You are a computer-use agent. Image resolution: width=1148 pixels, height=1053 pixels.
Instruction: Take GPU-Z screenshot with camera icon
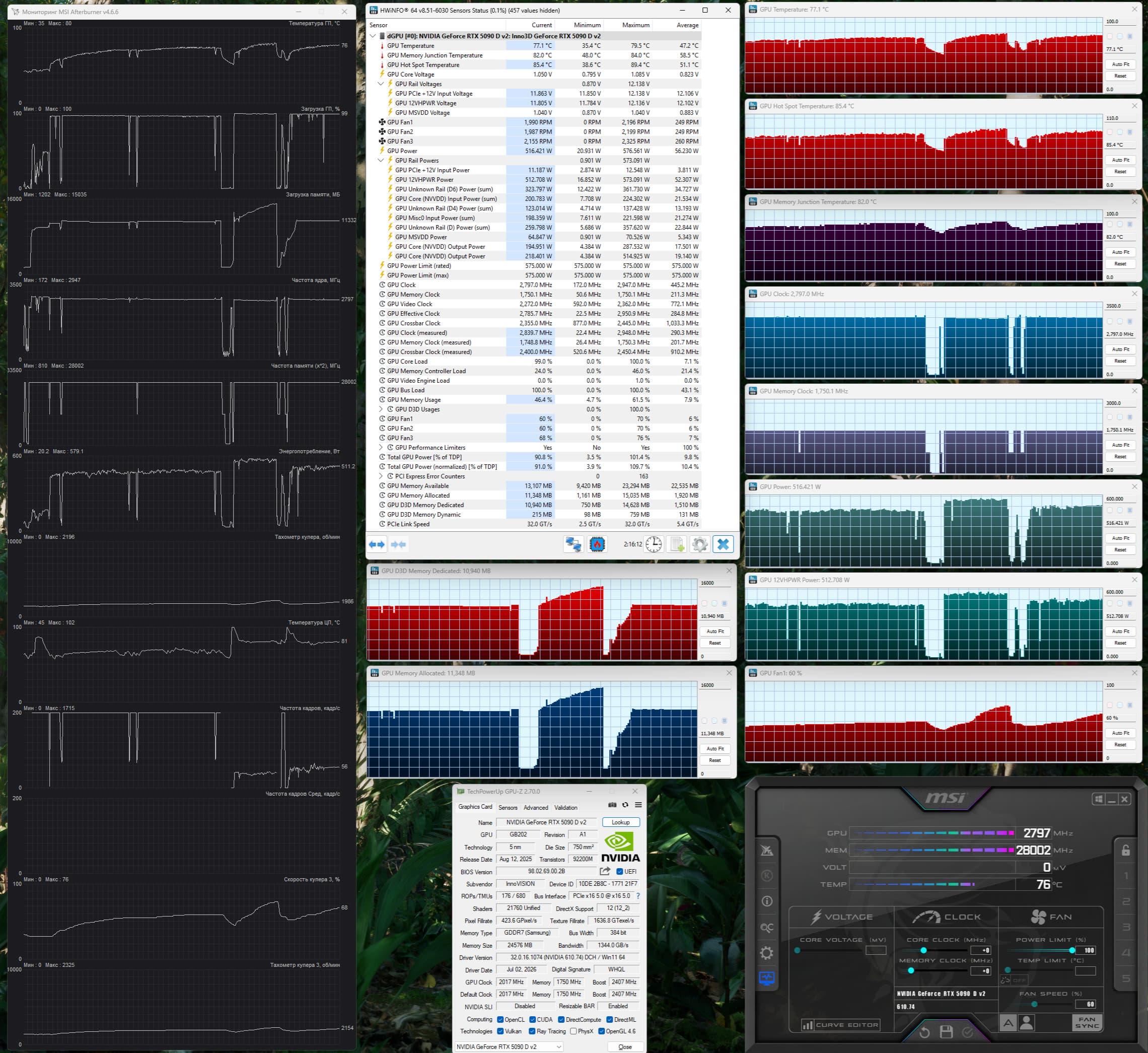[612, 805]
